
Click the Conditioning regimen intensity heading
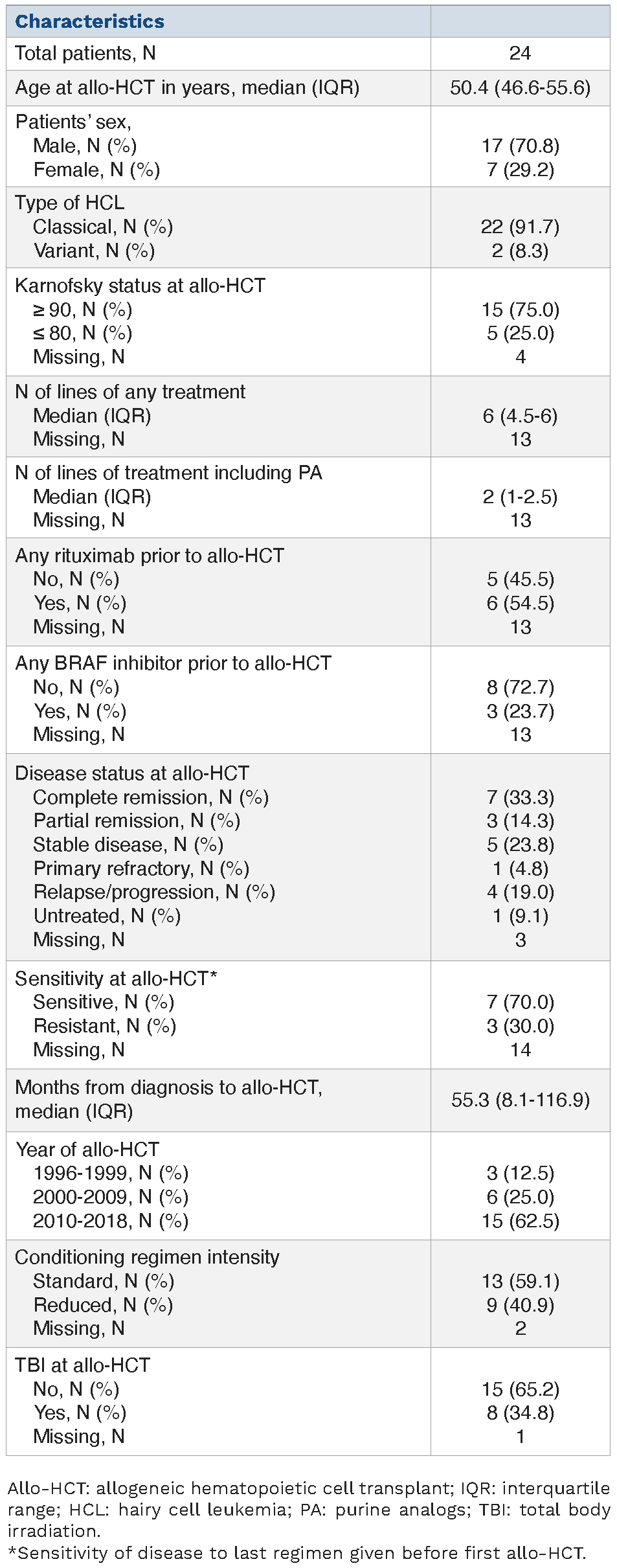pos(147,1257)
